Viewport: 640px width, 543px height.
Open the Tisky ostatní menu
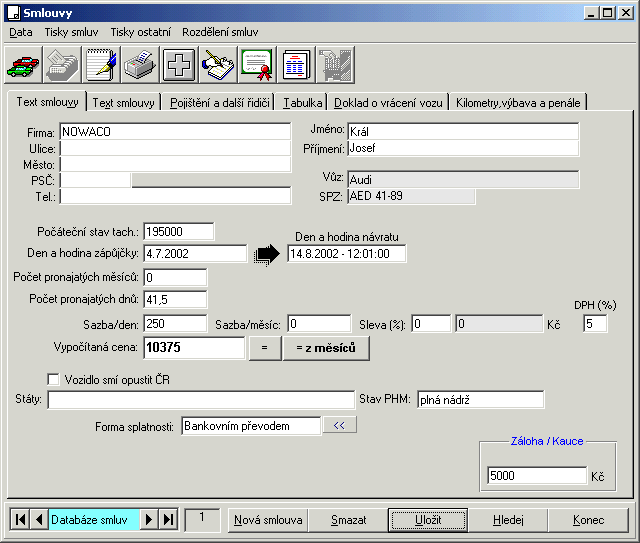coord(140,32)
